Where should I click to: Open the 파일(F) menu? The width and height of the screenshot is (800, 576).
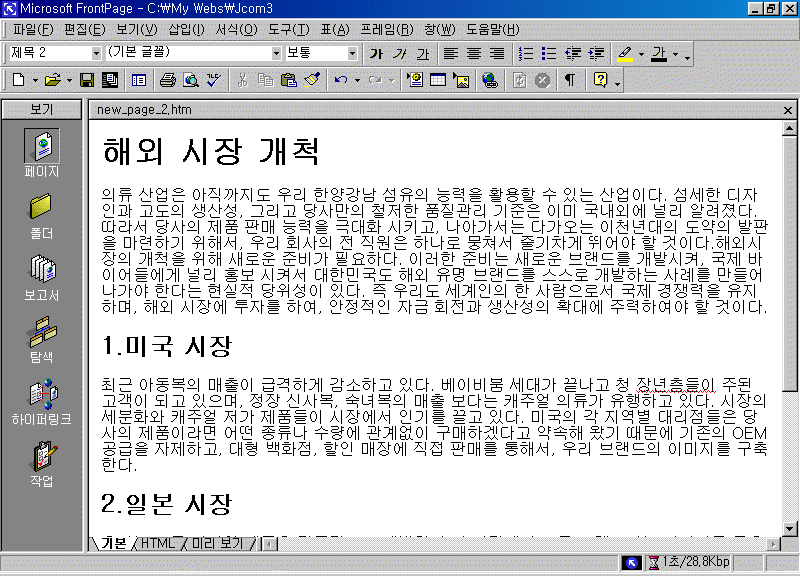coord(33,30)
